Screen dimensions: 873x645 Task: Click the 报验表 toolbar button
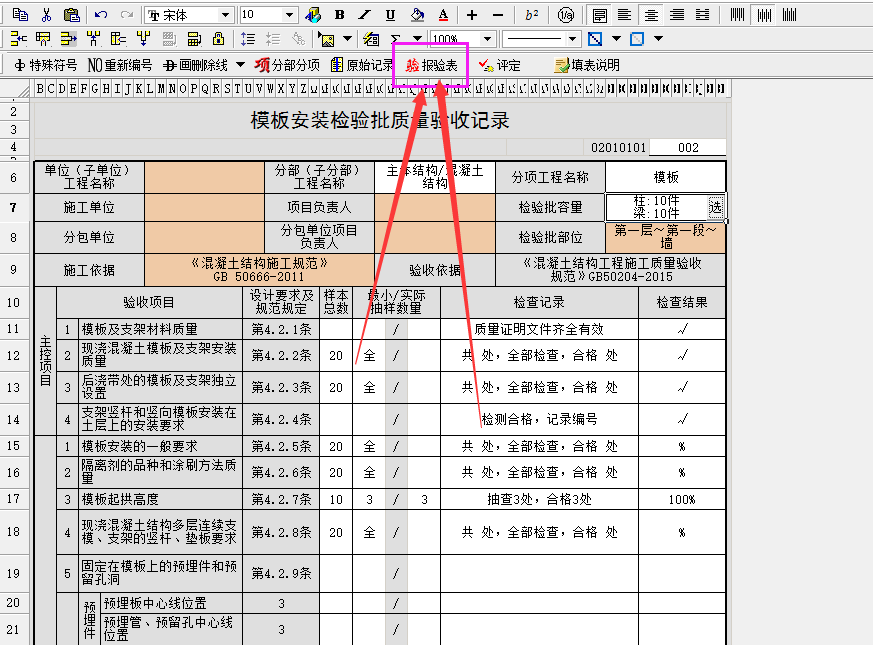coord(431,65)
